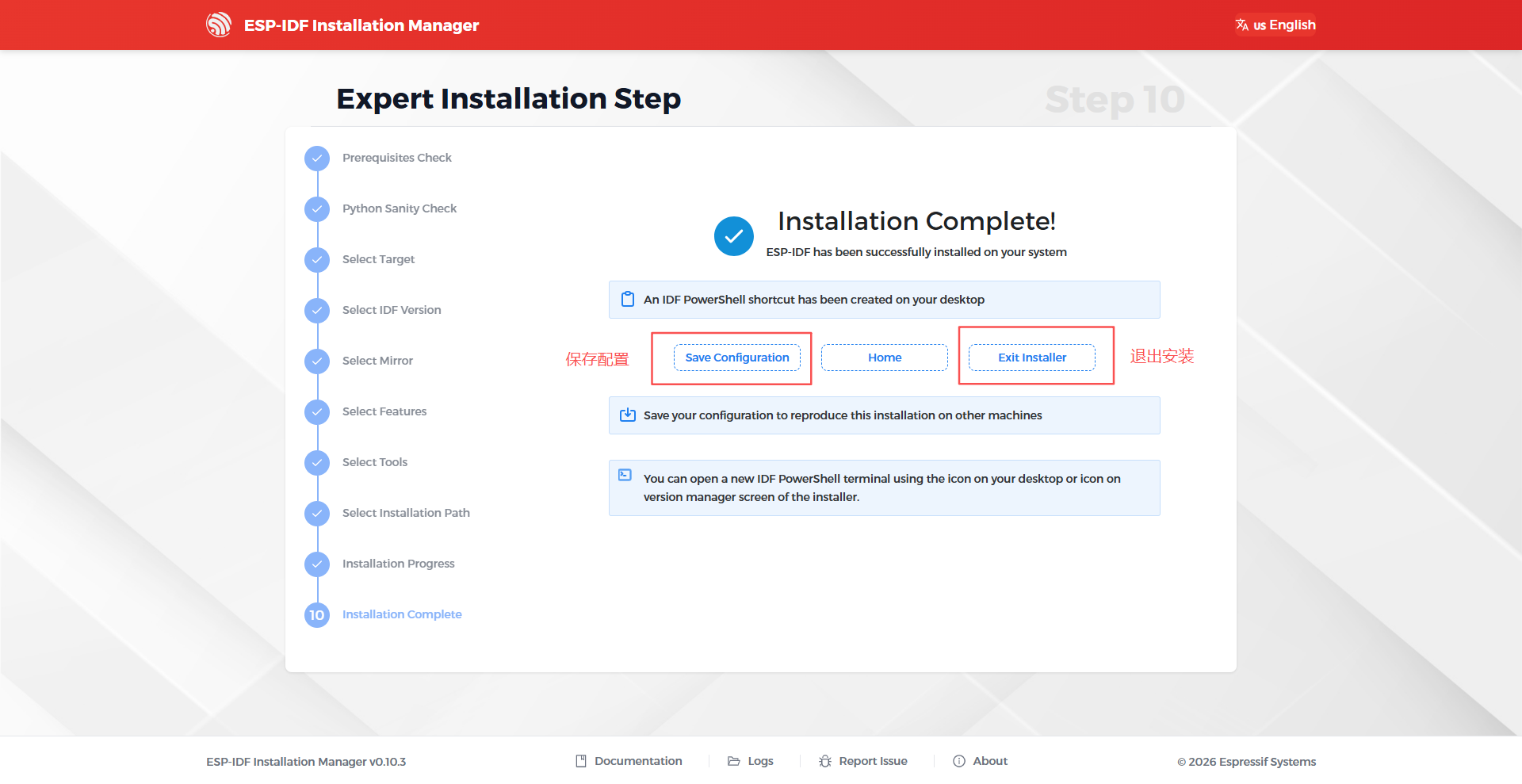Select the Select IDF Version step label
The width and height of the screenshot is (1522, 784).
point(392,310)
